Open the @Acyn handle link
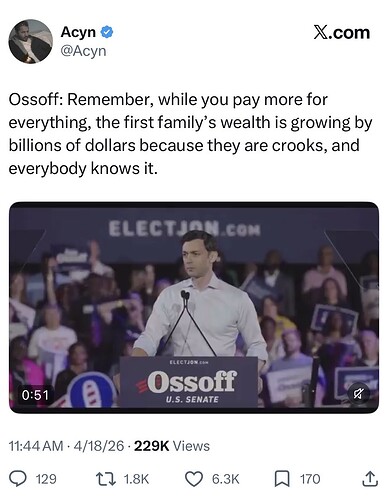This screenshot has width=388, height=500. click(83, 51)
